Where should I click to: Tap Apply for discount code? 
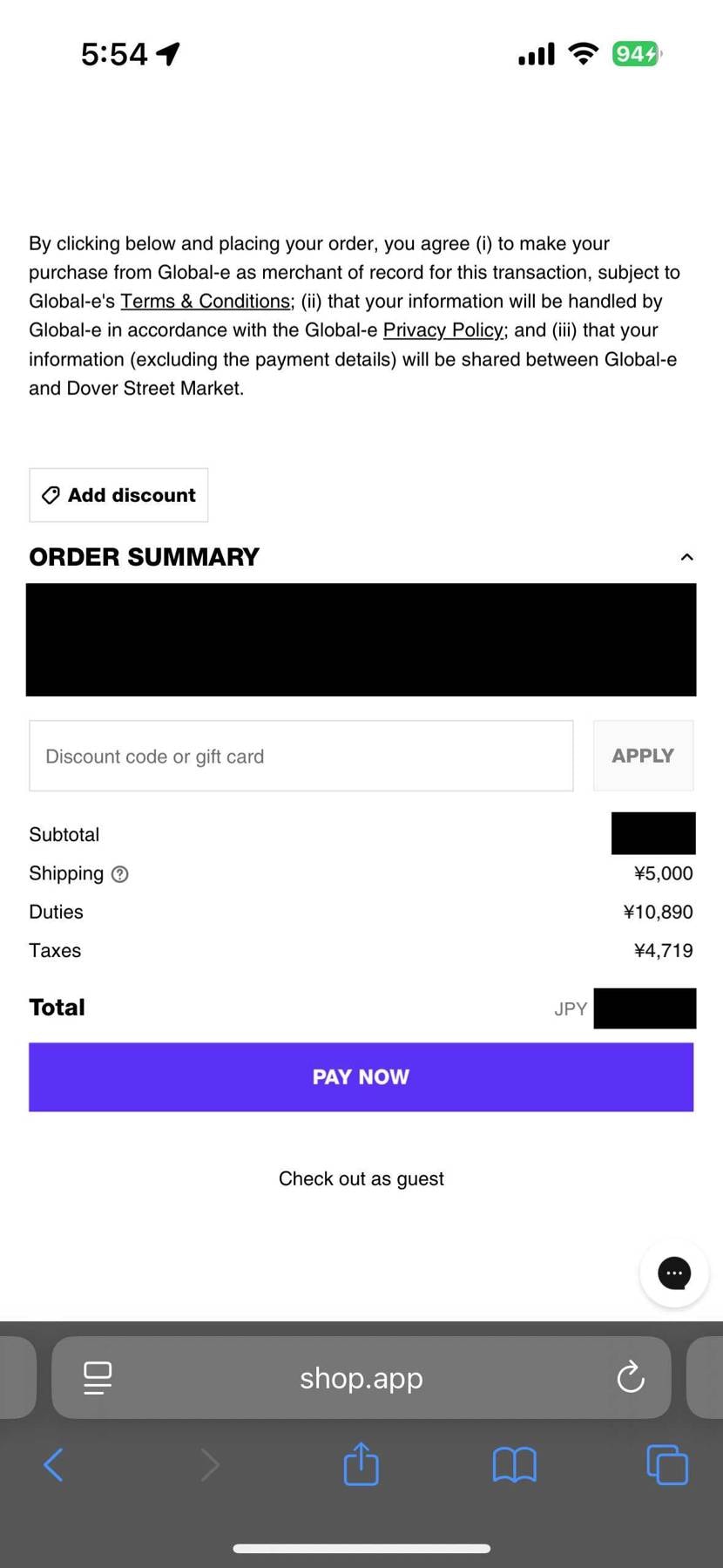coord(643,755)
